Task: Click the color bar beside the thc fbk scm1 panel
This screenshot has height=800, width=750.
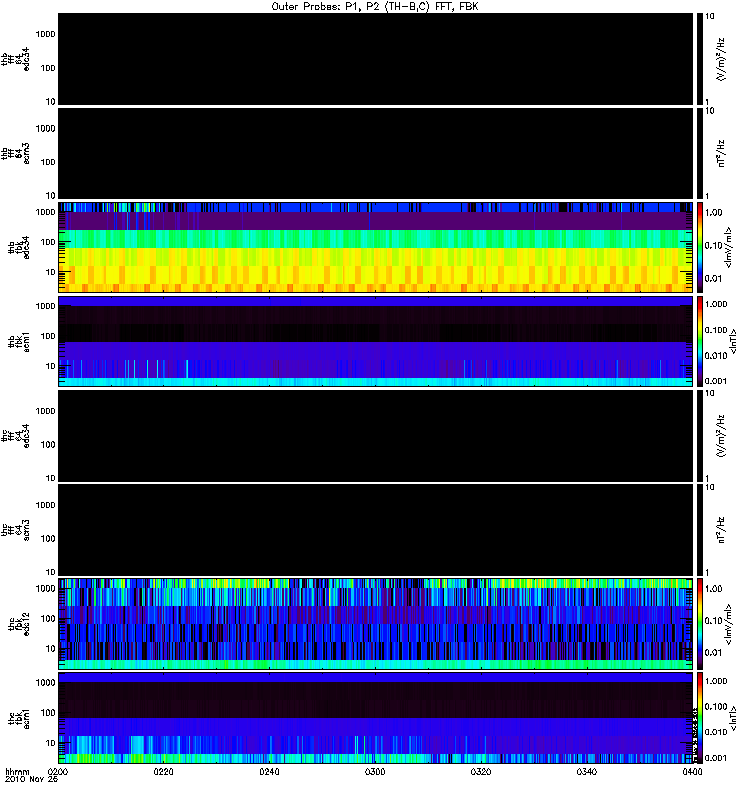Action: pyautogui.click(x=700, y=718)
